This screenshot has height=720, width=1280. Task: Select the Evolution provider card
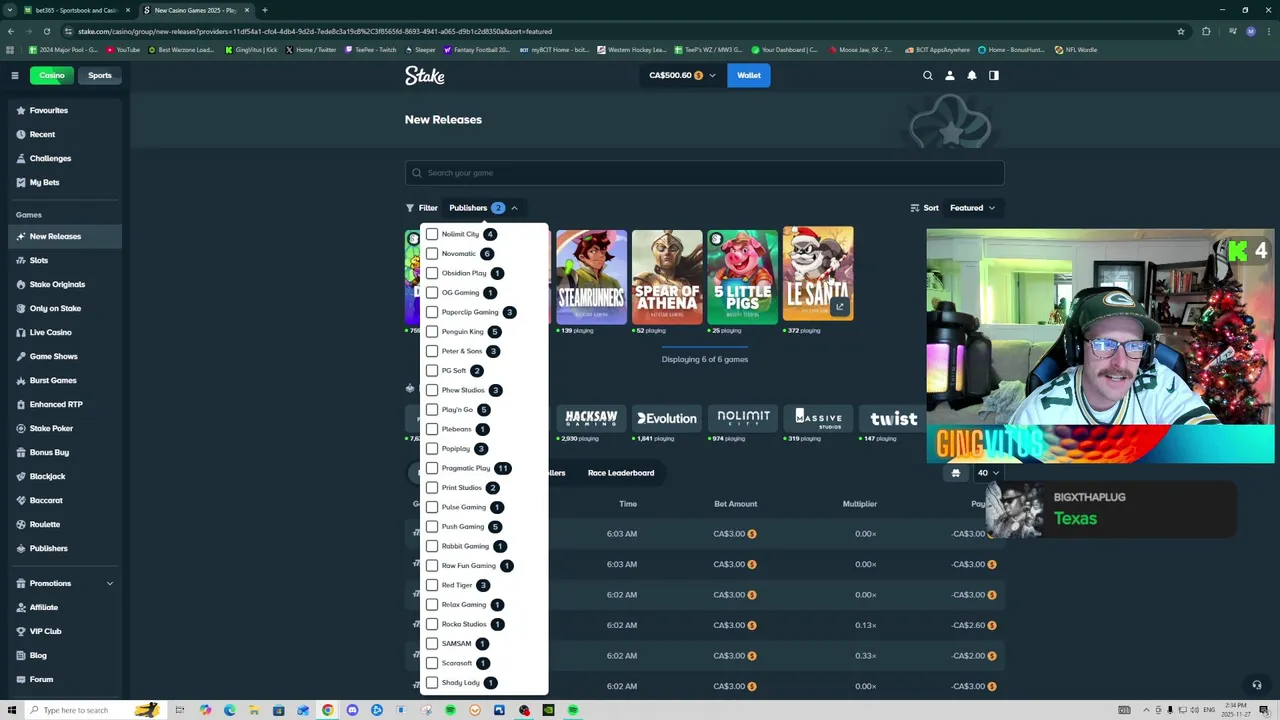(x=667, y=418)
